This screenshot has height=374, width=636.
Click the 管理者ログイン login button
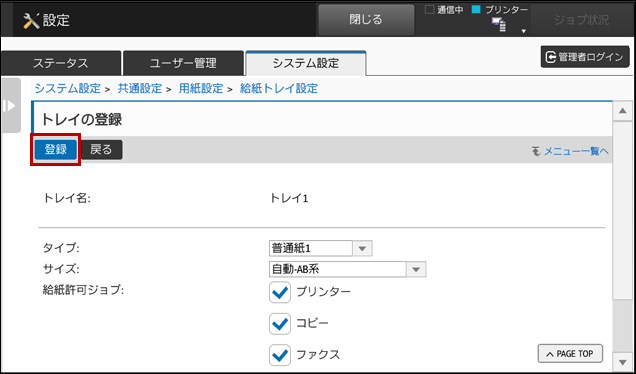pos(585,57)
